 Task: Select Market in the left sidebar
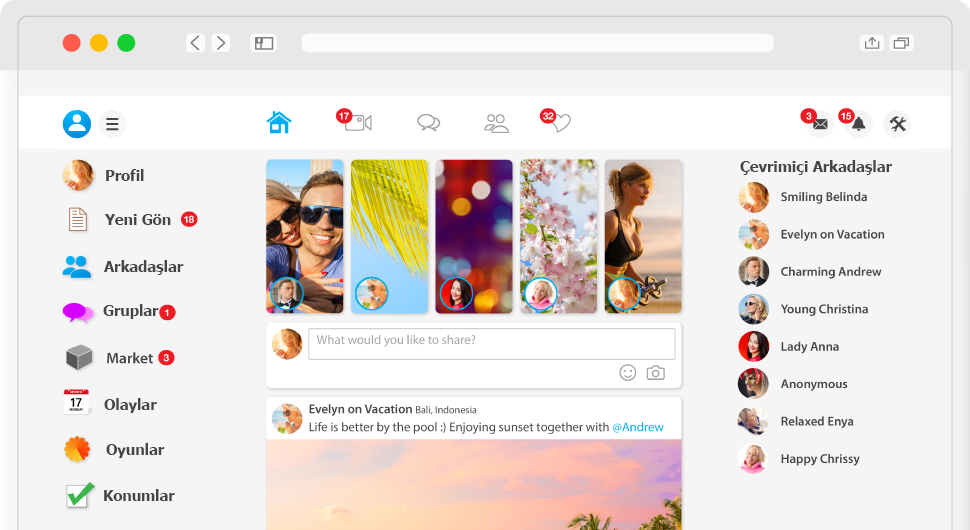(x=129, y=358)
